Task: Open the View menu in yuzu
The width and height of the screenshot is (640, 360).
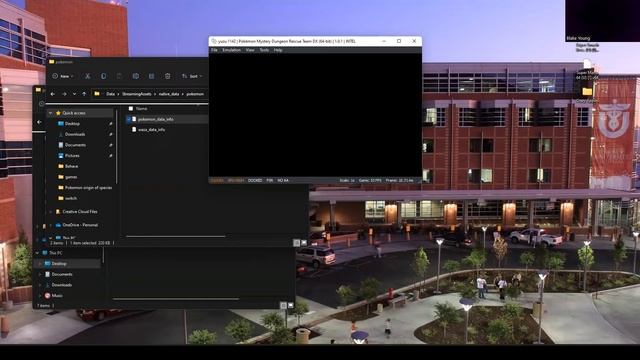Action: (x=250, y=50)
